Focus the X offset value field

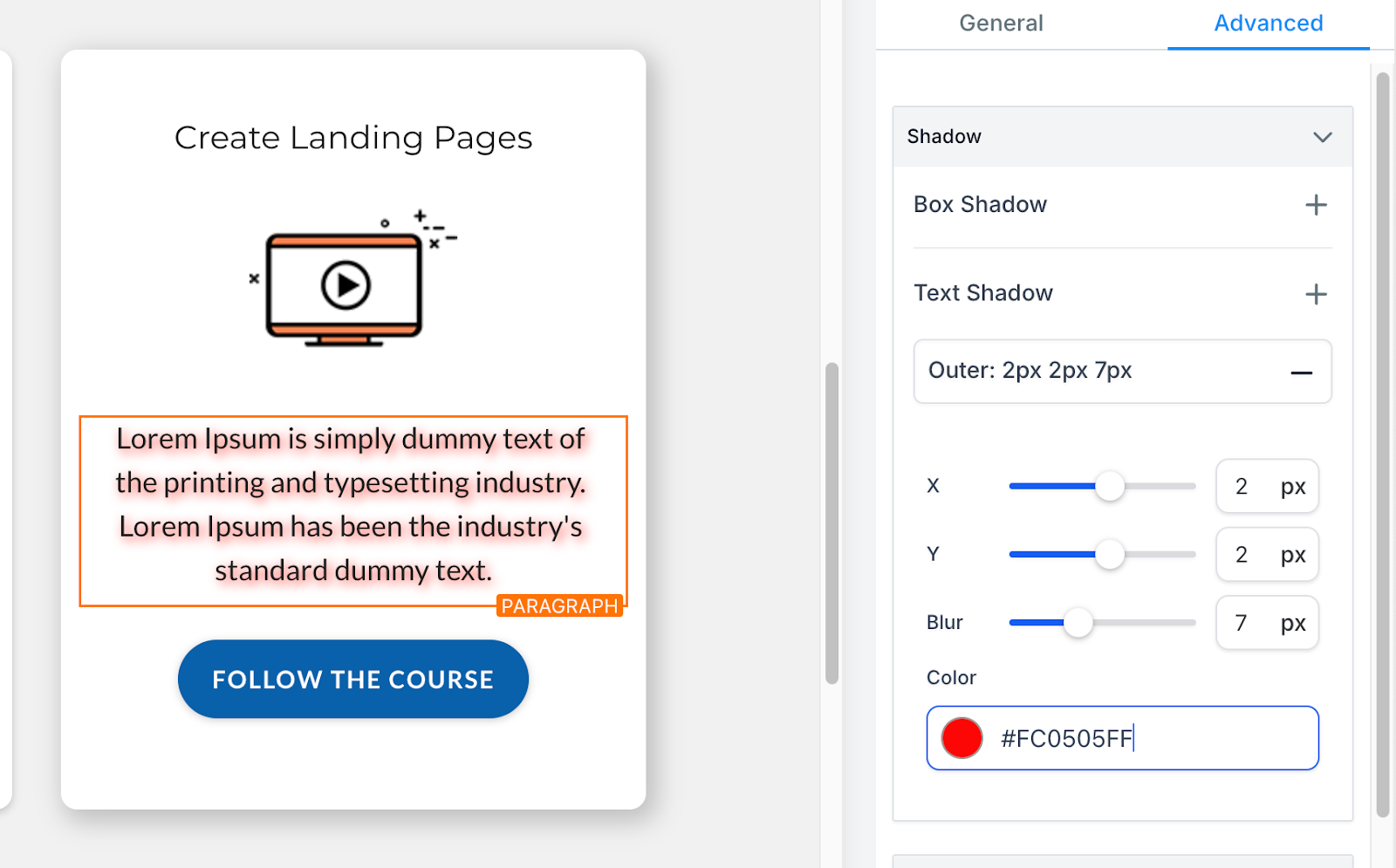[x=1267, y=486]
